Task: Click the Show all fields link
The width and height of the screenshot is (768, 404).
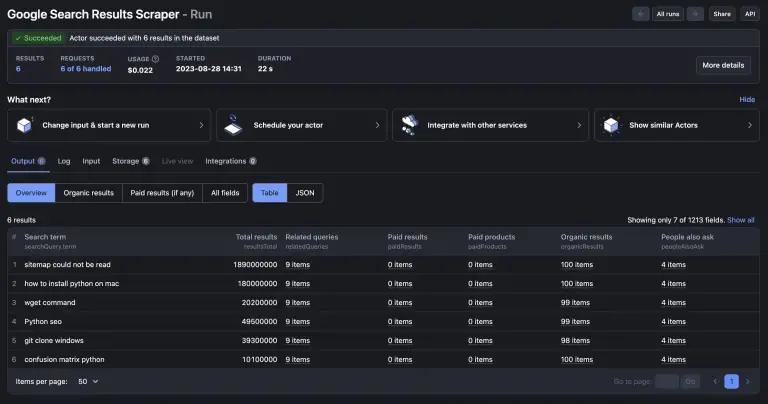Action: (x=740, y=220)
